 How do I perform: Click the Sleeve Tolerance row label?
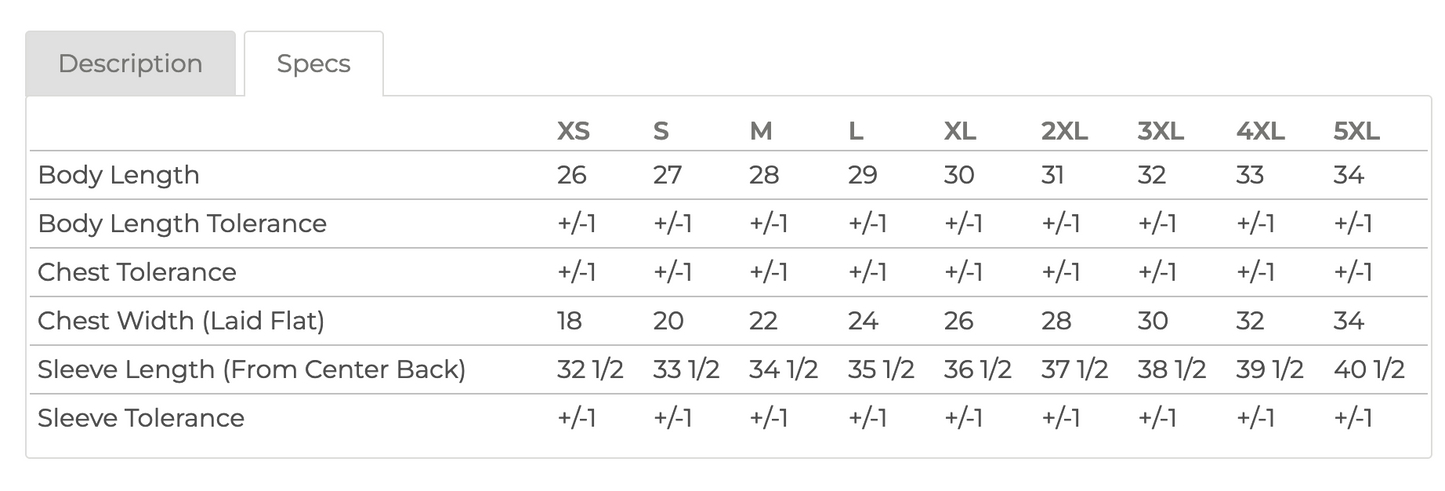(x=140, y=418)
